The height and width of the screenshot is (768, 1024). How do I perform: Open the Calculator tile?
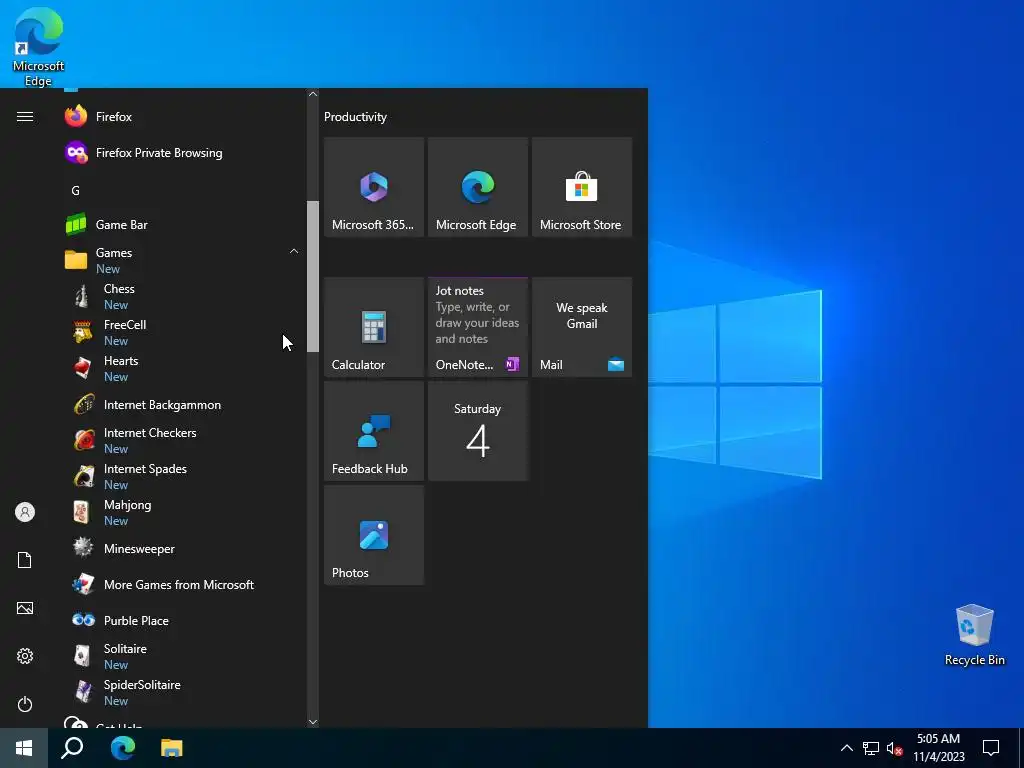click(x=374, y=327)
